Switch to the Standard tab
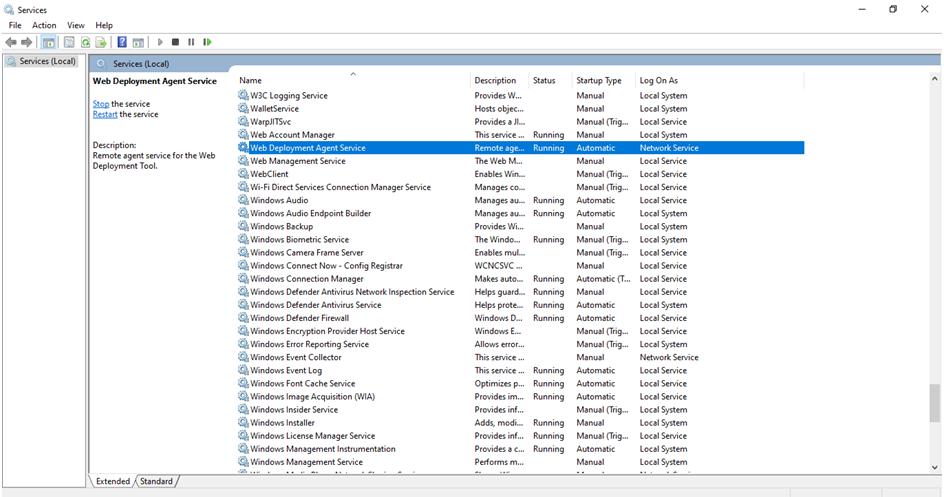 (x=157, y=481)
